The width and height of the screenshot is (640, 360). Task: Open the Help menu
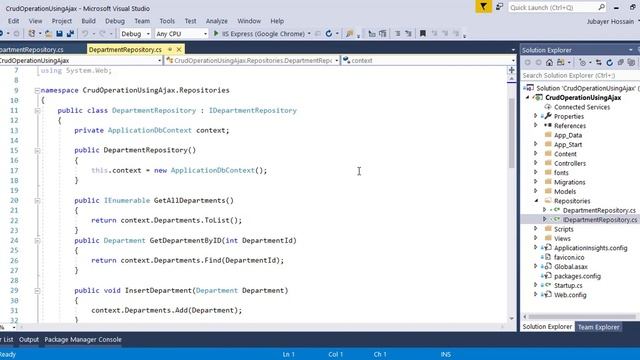pyautogui.click(x=277, y=21)
